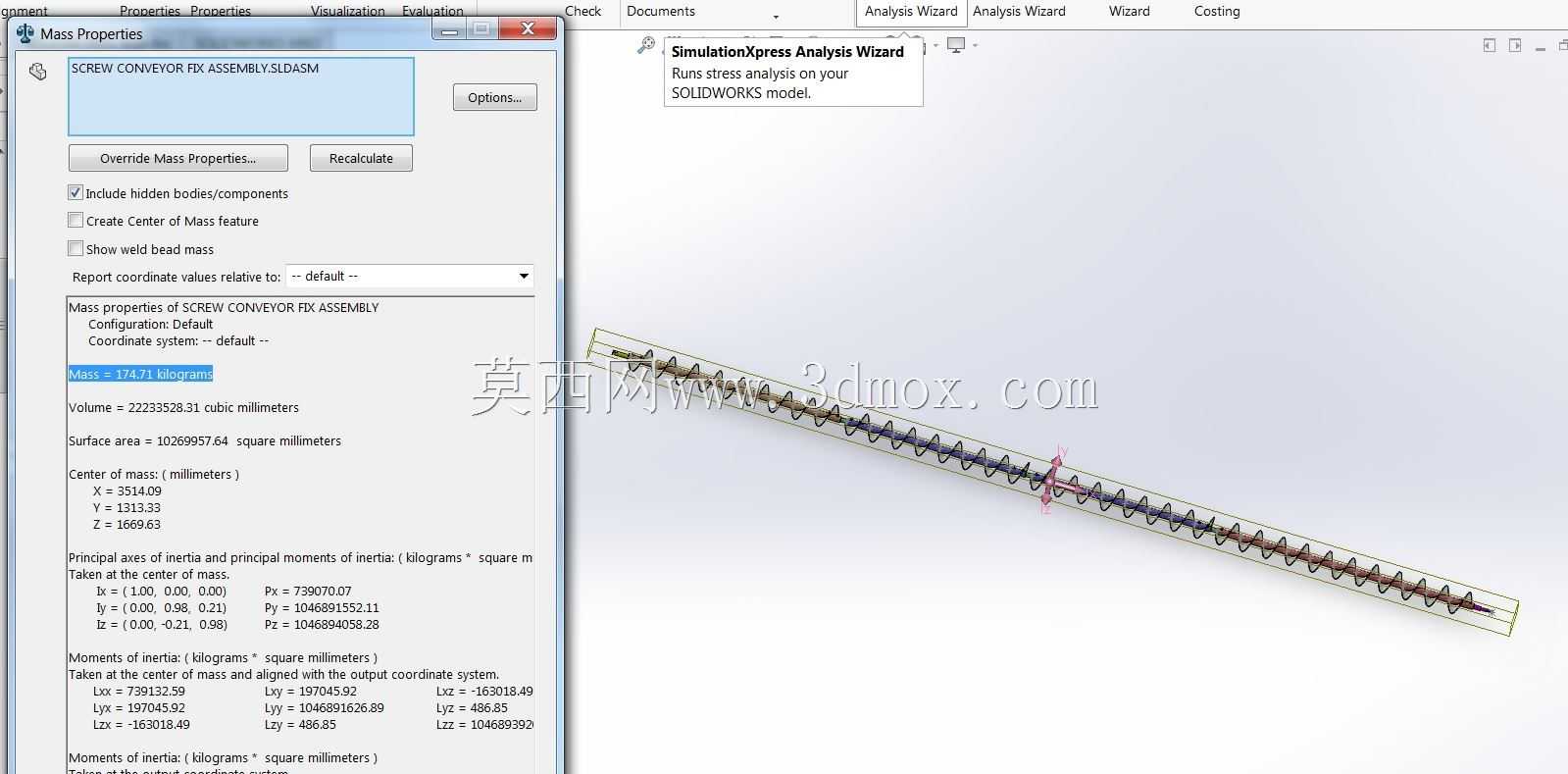Expand the arrow next to the monitor icon
Screen dimensions: 1568x774
click(x=975, y=45)
